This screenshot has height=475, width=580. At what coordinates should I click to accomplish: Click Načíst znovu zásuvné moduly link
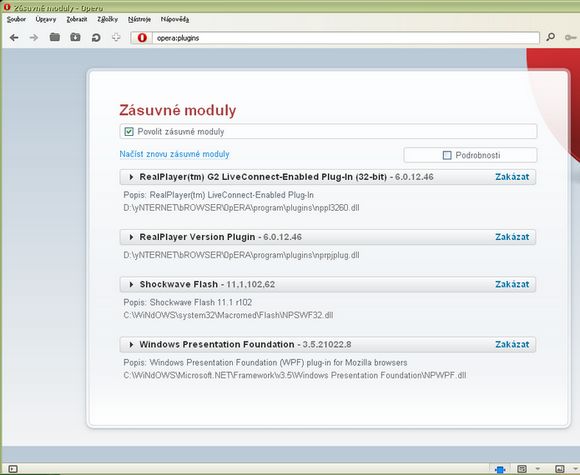click(174, 154)
